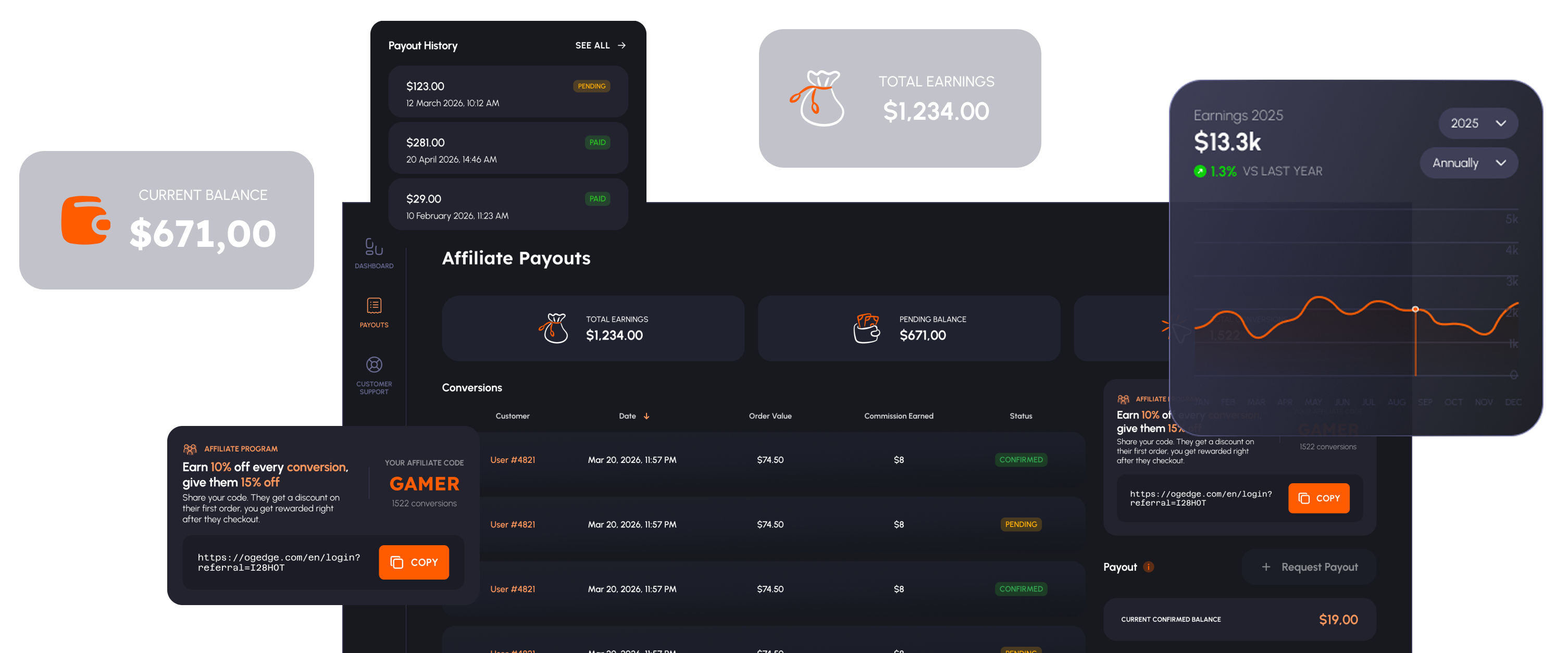Open the 2025 year dropdown
Image resolution: width=1568 pixels, height=653 pixels.
click(x=1478, y=123)
